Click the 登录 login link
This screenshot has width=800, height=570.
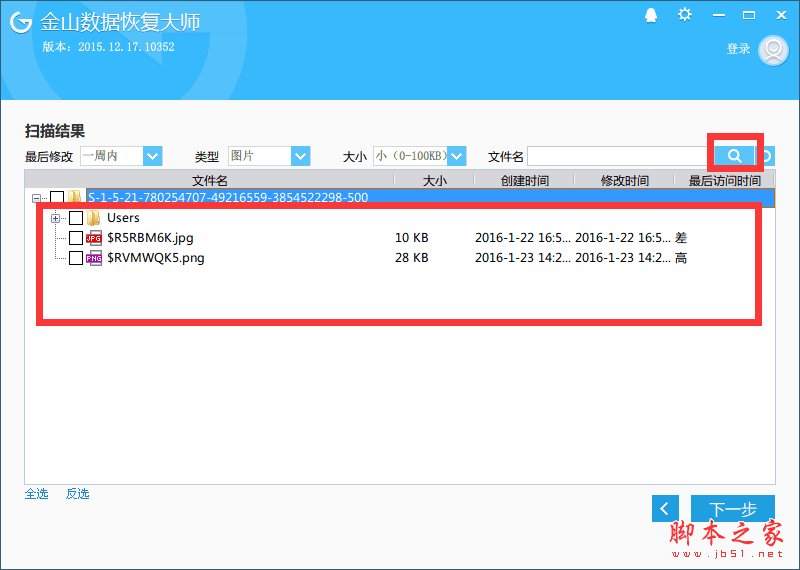[738, 49]
